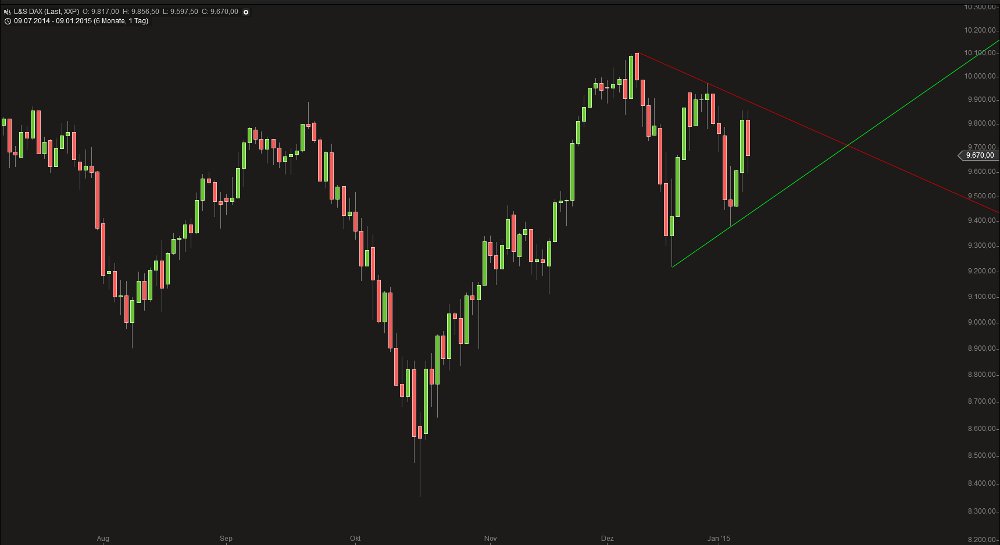Click the "Sep" label on the time axis

(x=225, y=538)
